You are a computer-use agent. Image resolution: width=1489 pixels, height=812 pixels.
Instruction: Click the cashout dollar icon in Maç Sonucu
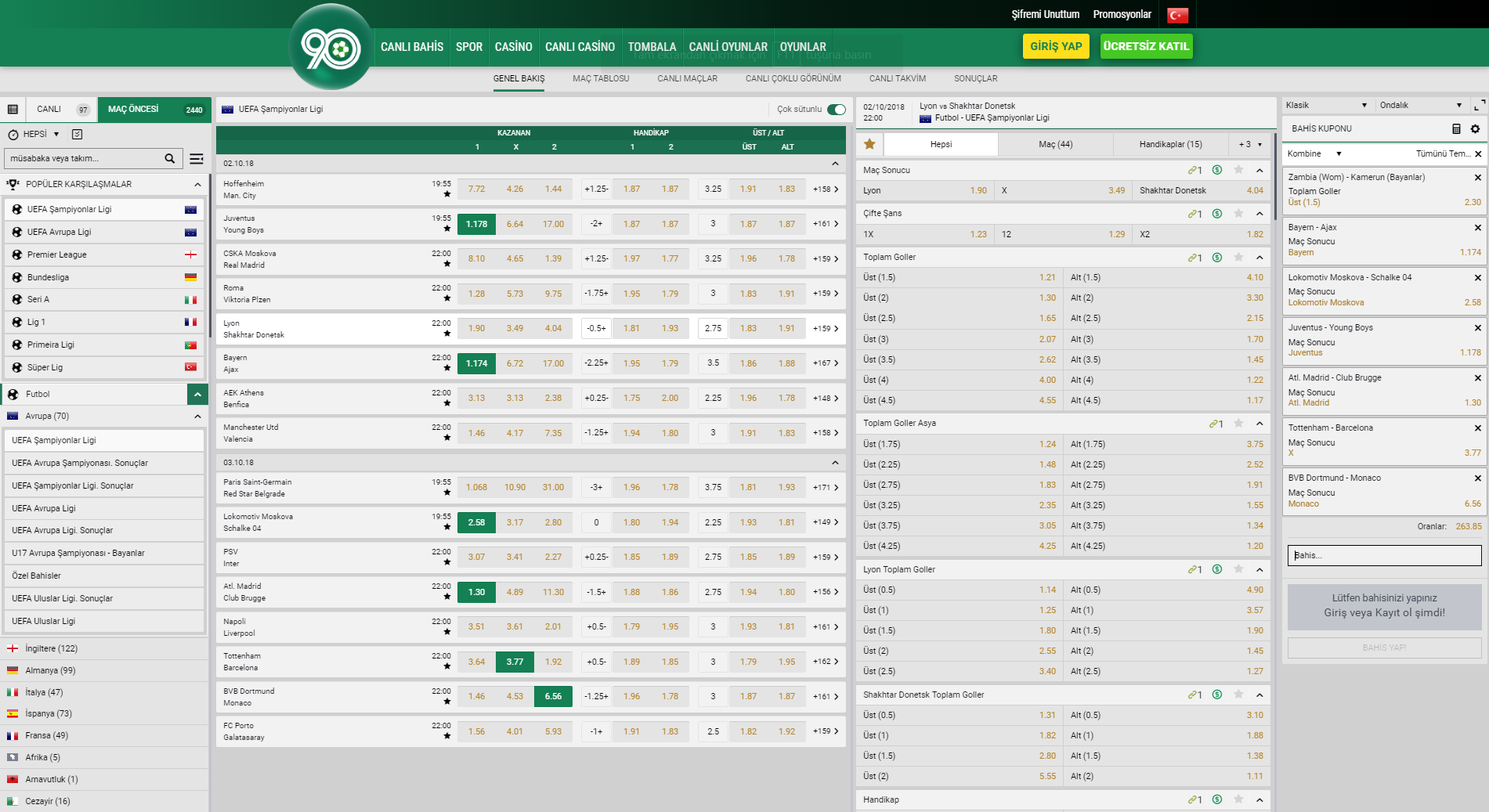(1216, 170)
